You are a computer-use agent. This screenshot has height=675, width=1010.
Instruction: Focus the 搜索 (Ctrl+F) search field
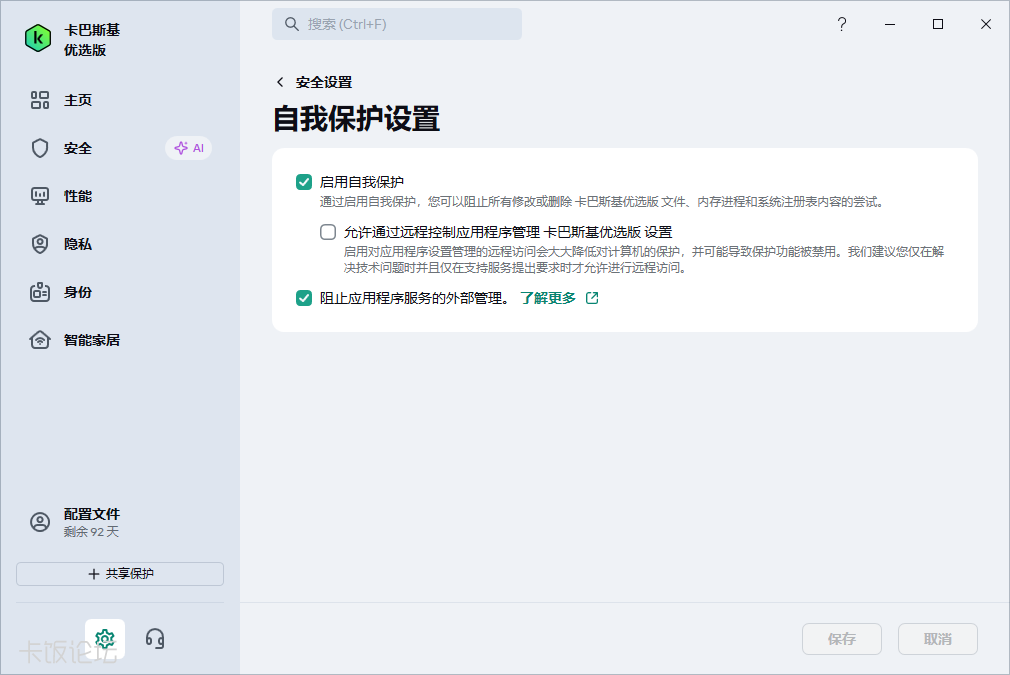click(397, 24)
